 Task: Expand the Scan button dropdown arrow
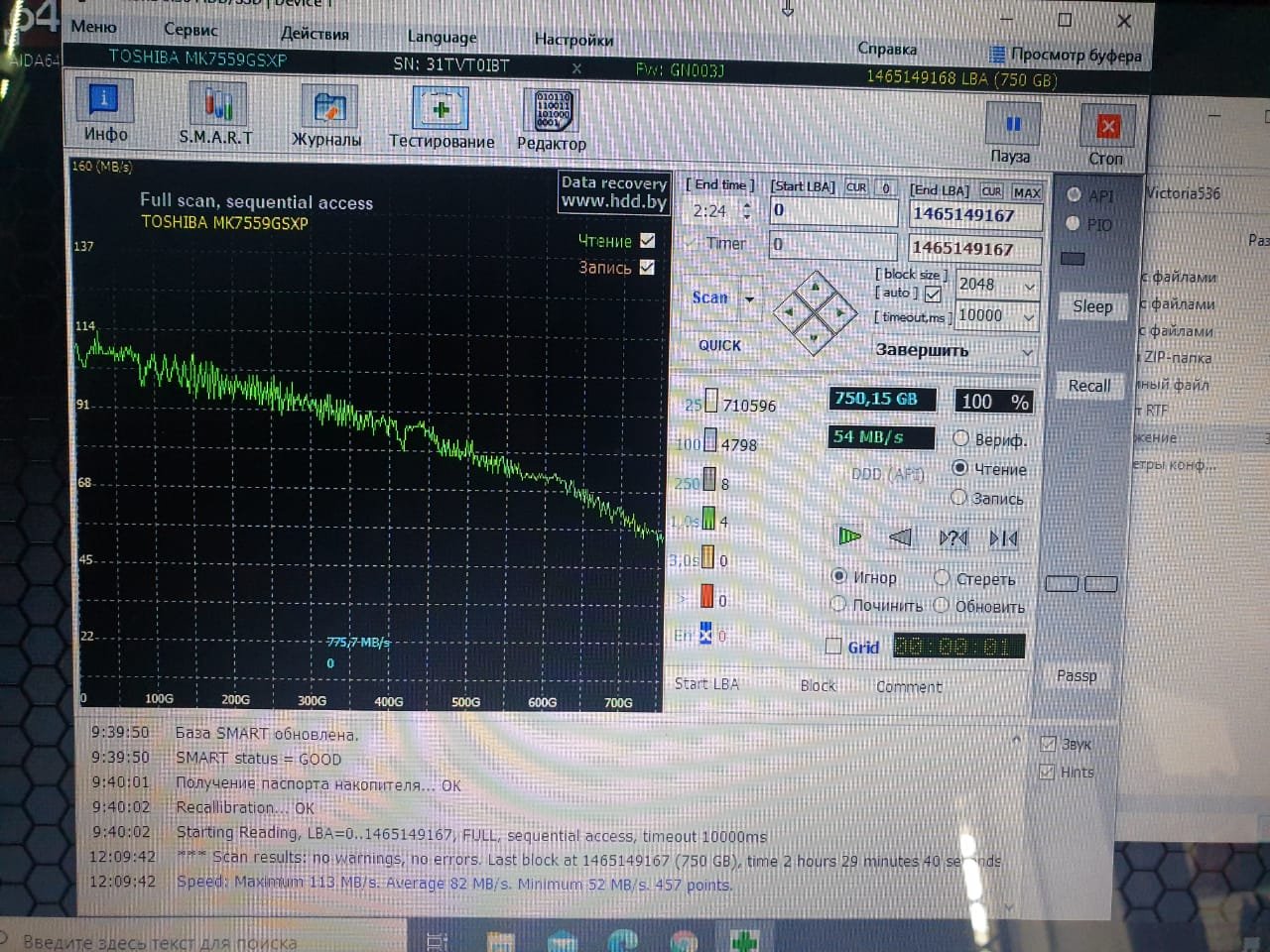[x=750, y=297]
